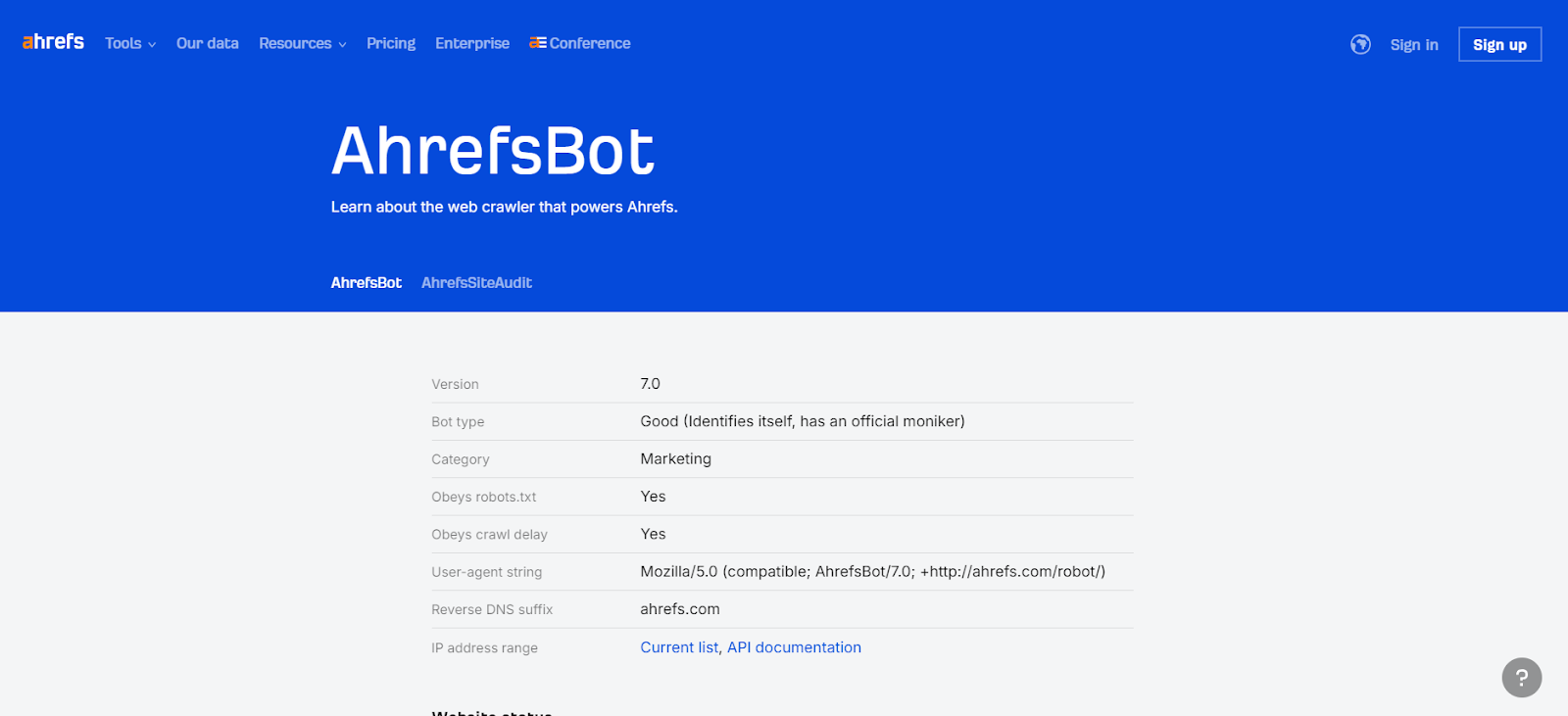Click the Yes value for Obeys crawl delay
The width and height of the screenshot is (1568, 716).
pos(654,534)
